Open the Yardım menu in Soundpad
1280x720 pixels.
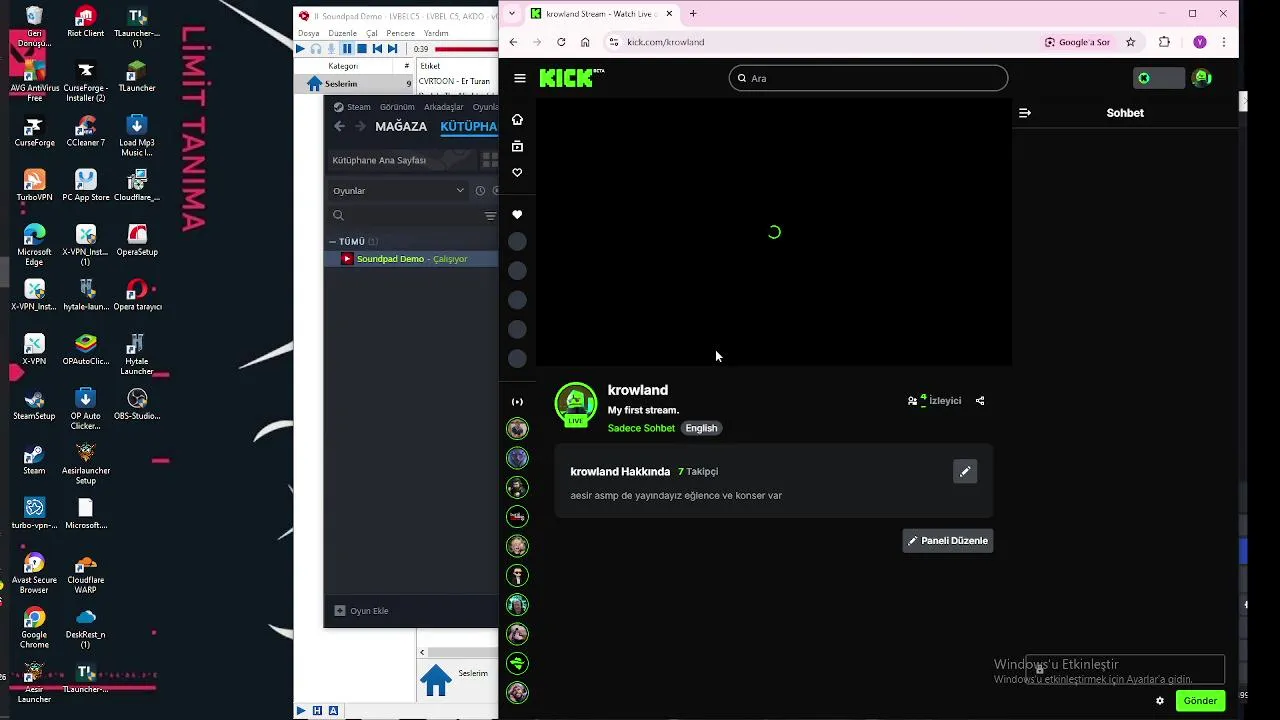pyautogui.click(x=436, y=33)
